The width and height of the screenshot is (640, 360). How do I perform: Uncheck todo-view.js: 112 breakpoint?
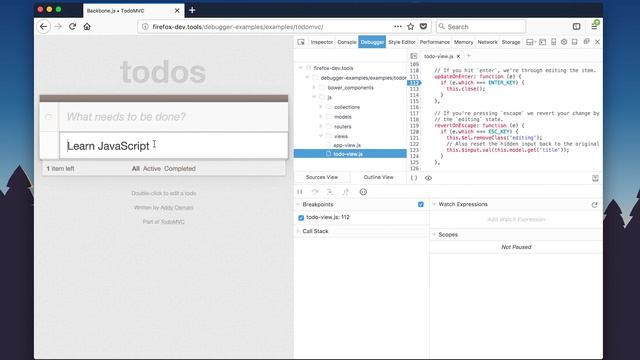(301, 218)
